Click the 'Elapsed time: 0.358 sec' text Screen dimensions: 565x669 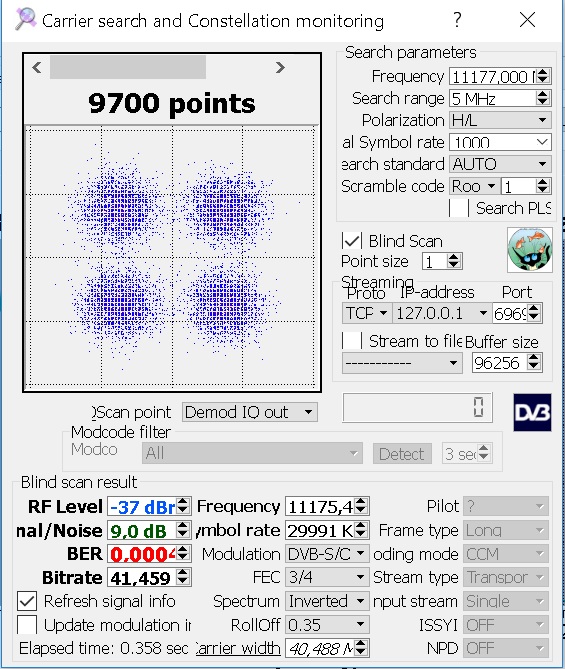(104, 649)
